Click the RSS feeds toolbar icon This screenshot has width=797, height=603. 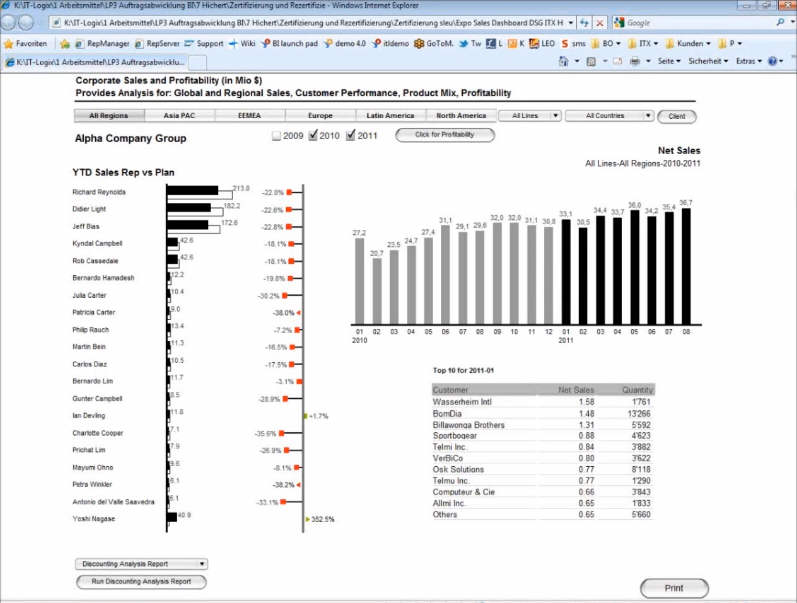click(x=591, y=61)
